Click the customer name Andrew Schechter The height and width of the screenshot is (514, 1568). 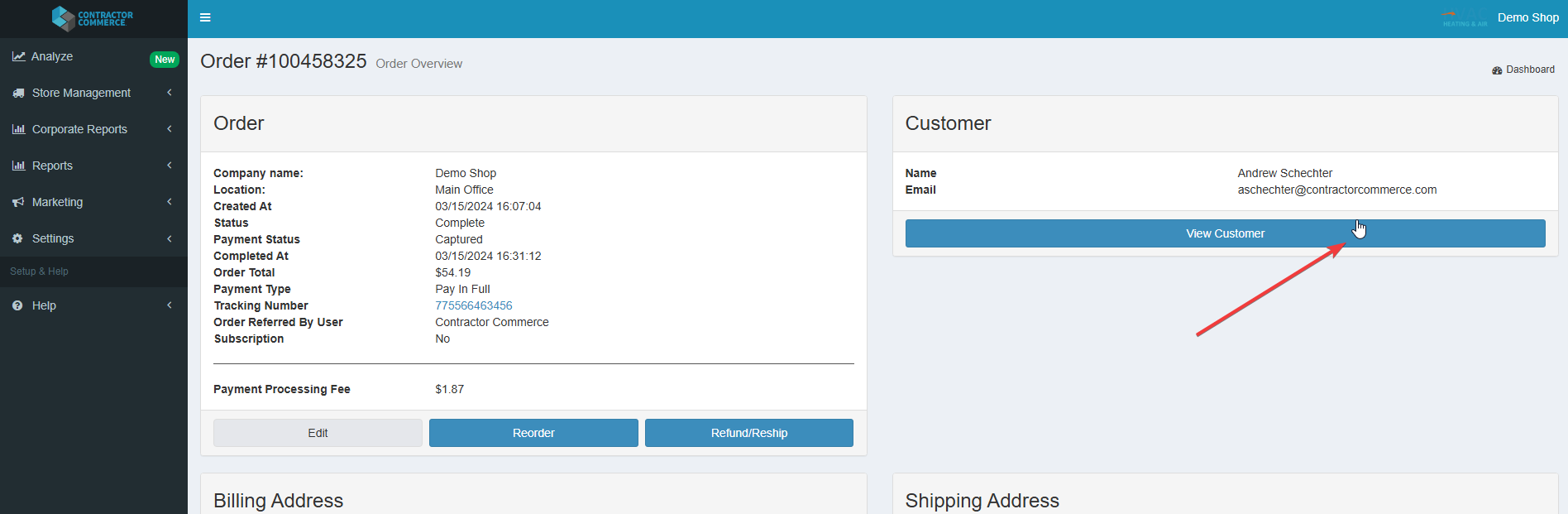click(x=1284, y=173)
